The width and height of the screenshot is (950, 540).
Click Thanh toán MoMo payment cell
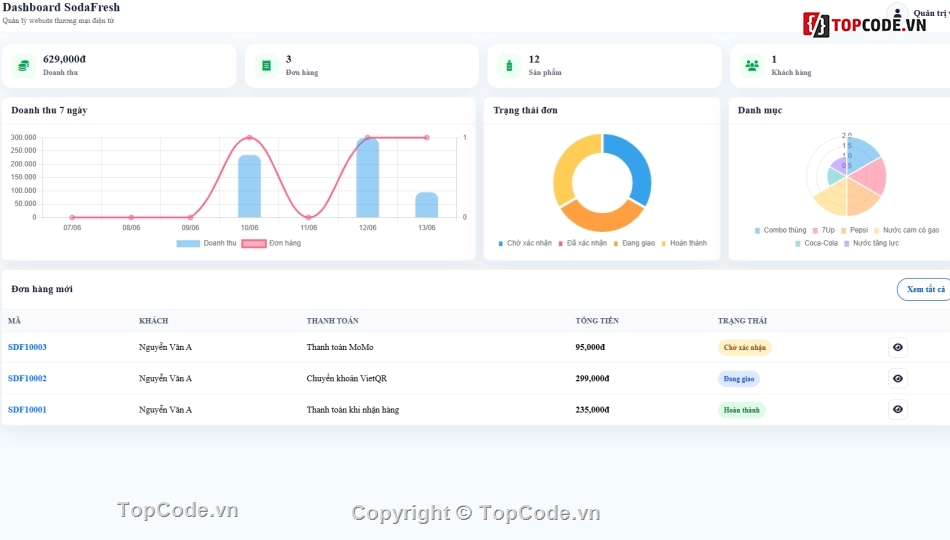[x=340, y=347]
